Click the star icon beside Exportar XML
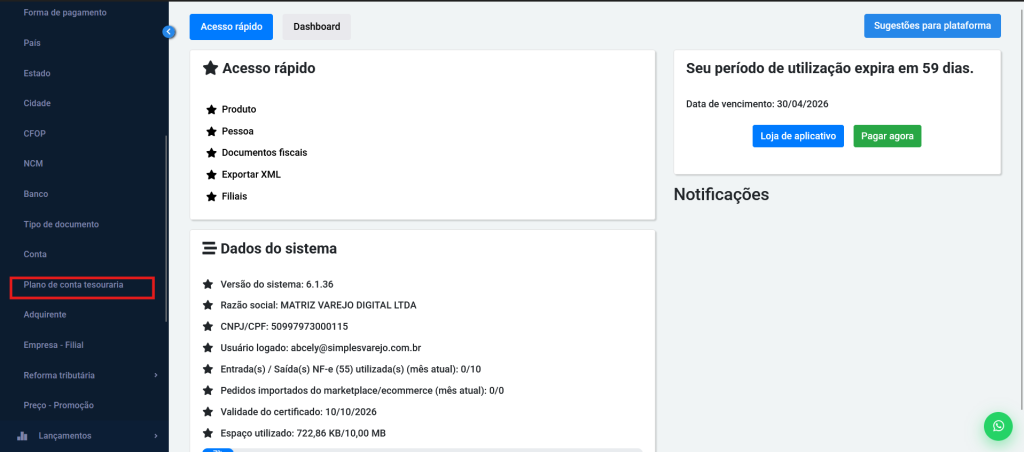 211,175
